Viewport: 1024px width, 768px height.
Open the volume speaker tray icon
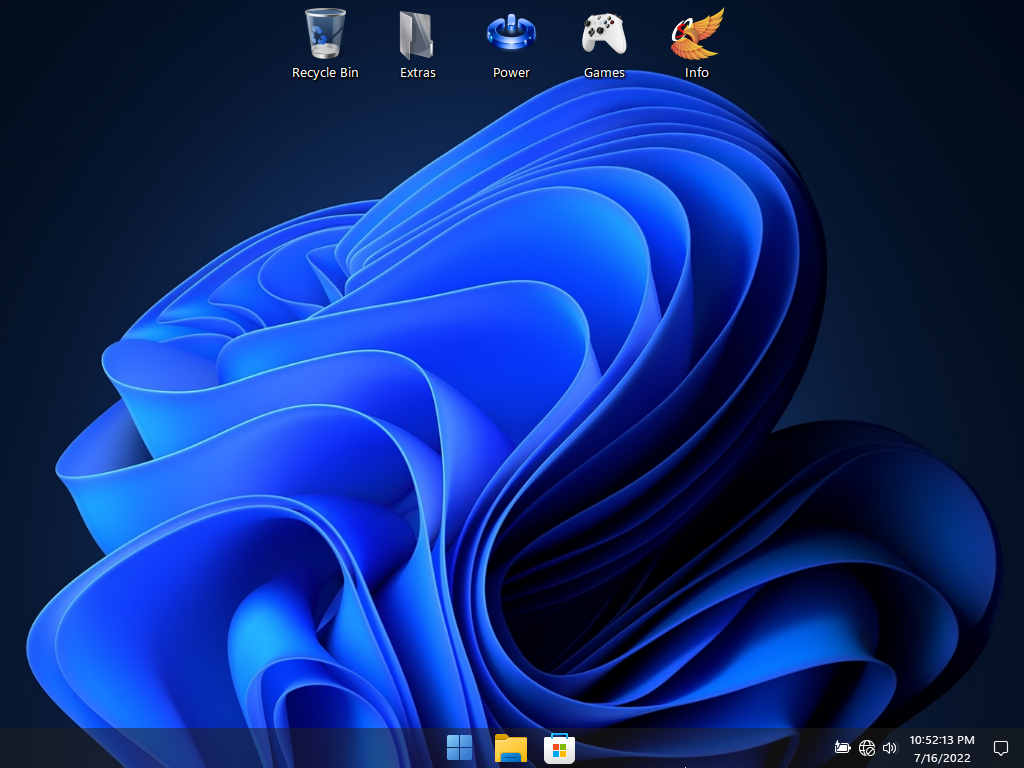pos(889,748)
